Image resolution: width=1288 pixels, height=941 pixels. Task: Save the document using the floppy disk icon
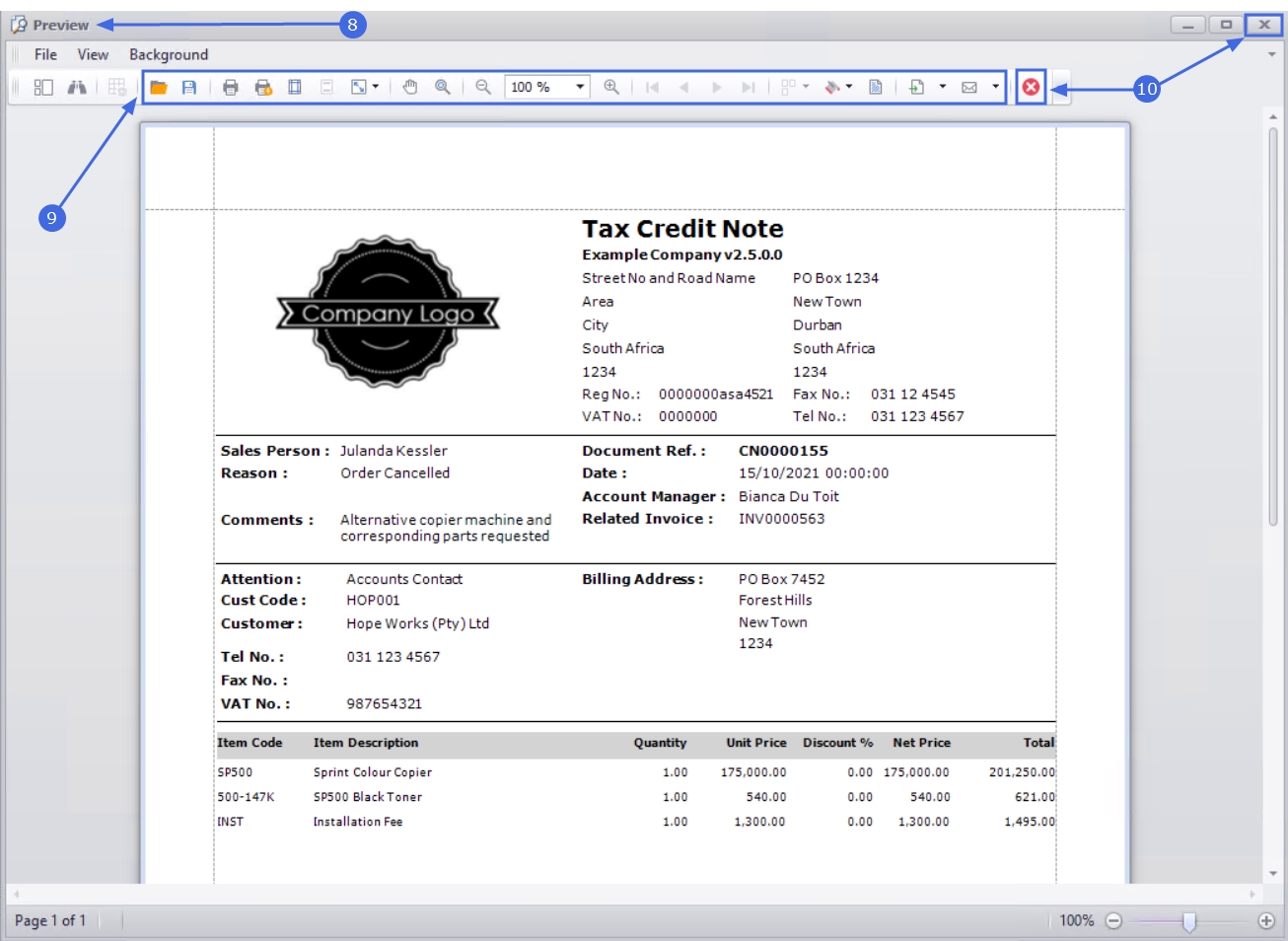coord(189,87)
